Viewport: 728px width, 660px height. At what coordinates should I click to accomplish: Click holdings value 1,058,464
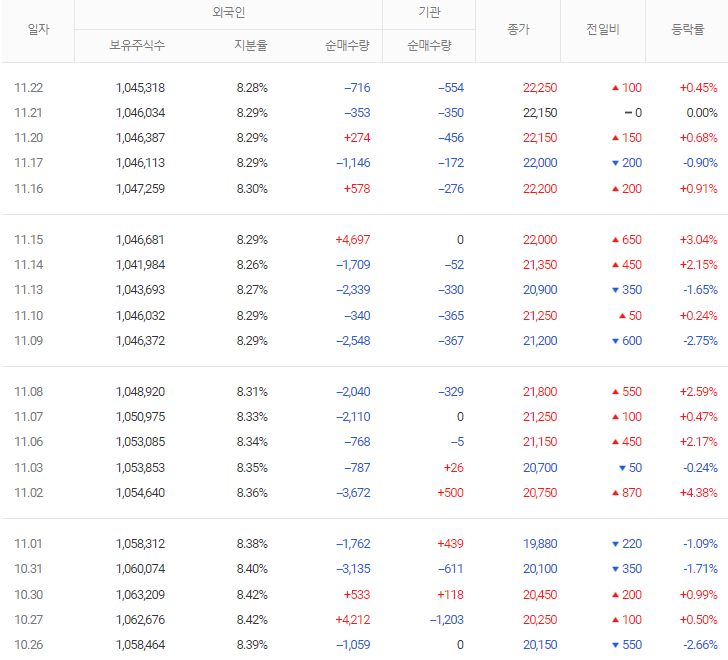140,646
